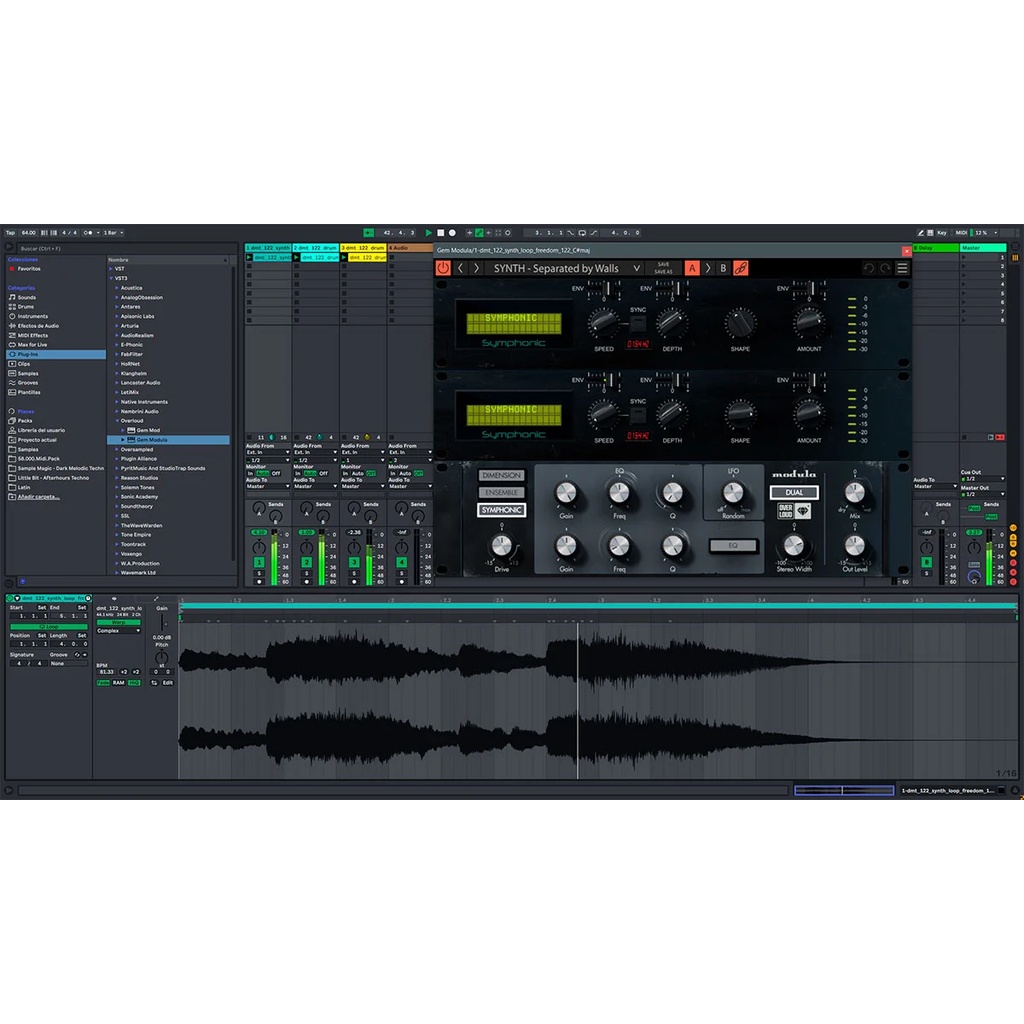Select Sounds category in browser
This screenshot has width=1024, height=1024.
click(26, 297)
